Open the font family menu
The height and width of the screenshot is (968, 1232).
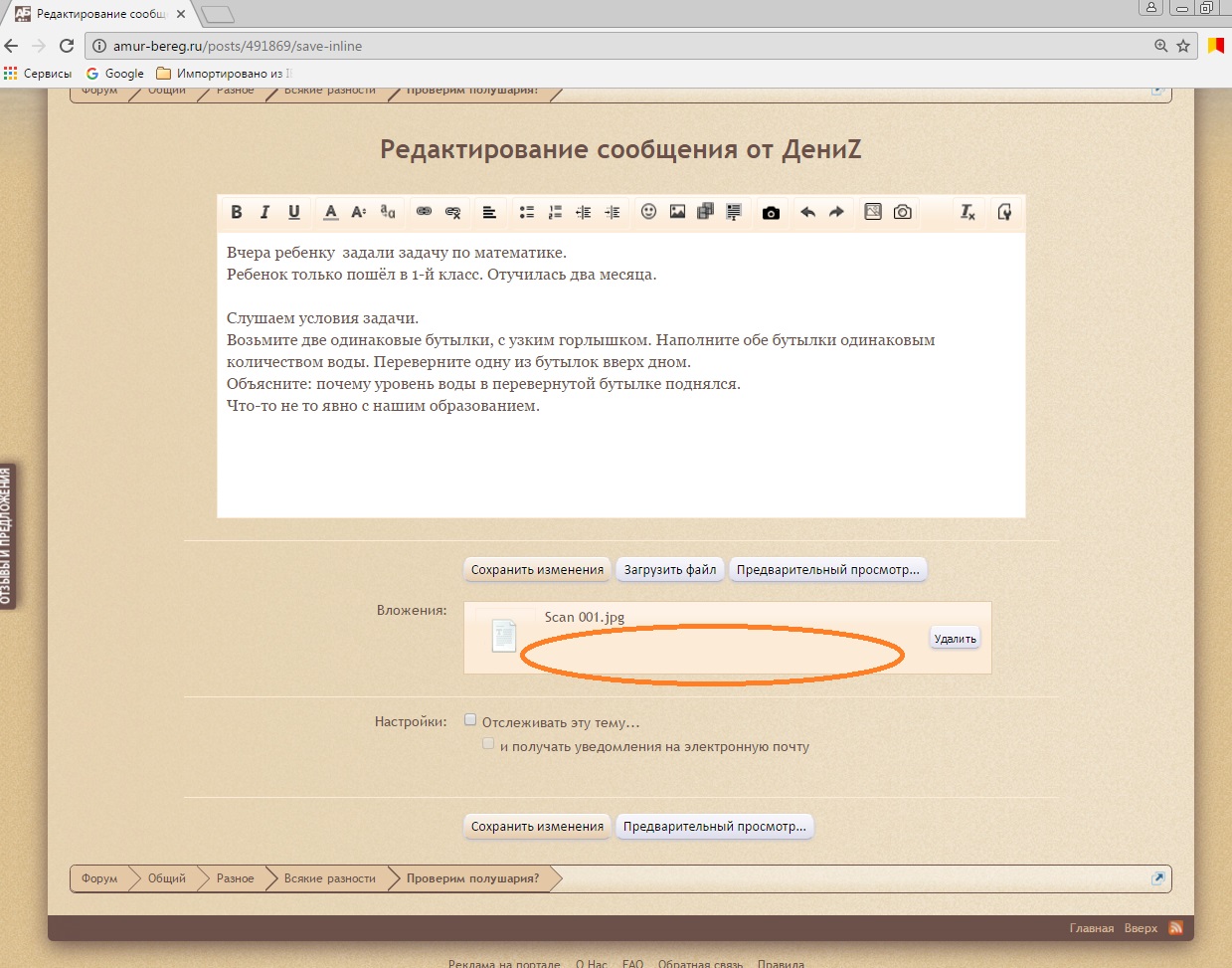[388, 212]
